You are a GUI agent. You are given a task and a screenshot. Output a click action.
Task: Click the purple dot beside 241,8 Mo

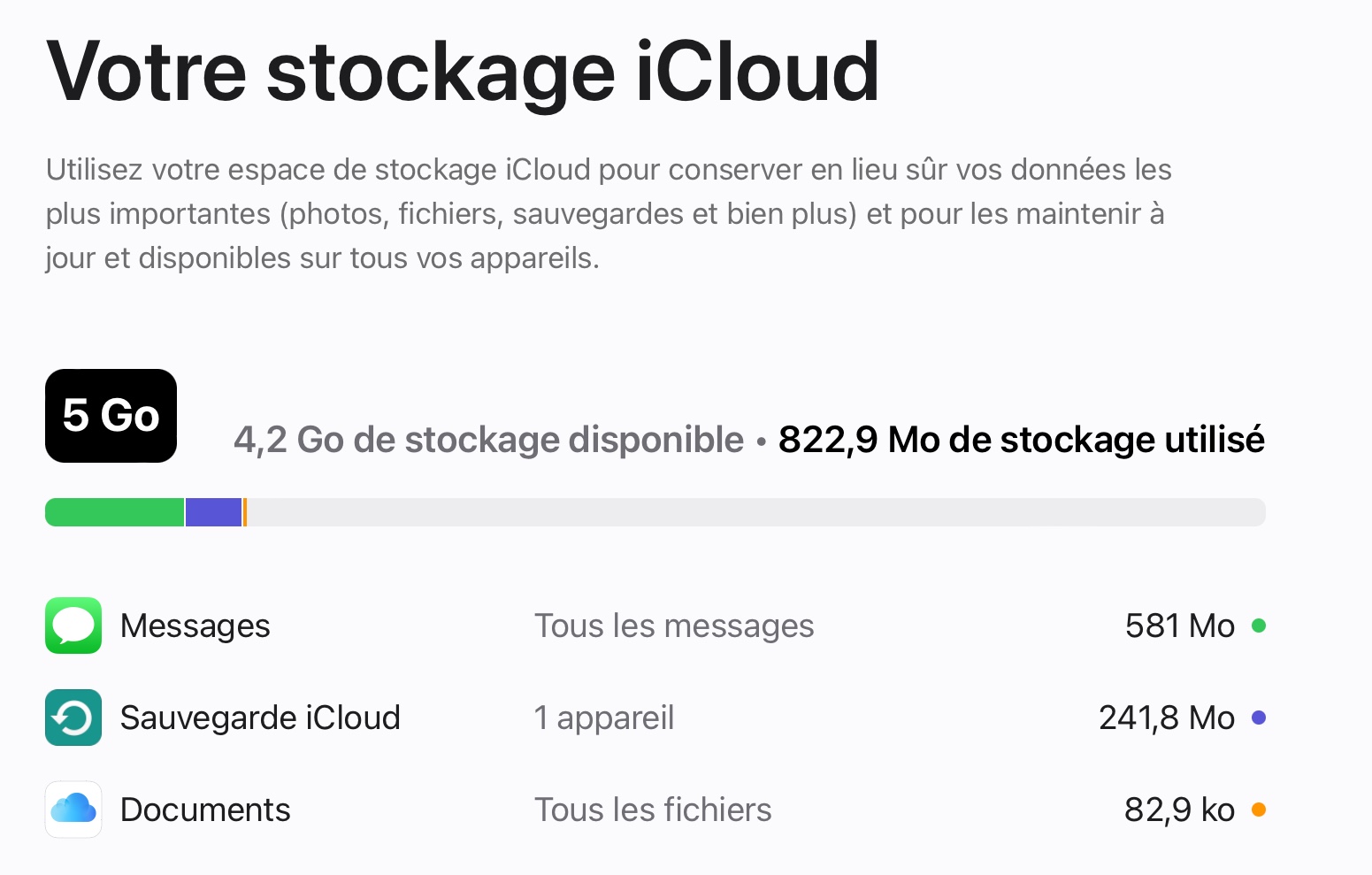coord(1259,718)
